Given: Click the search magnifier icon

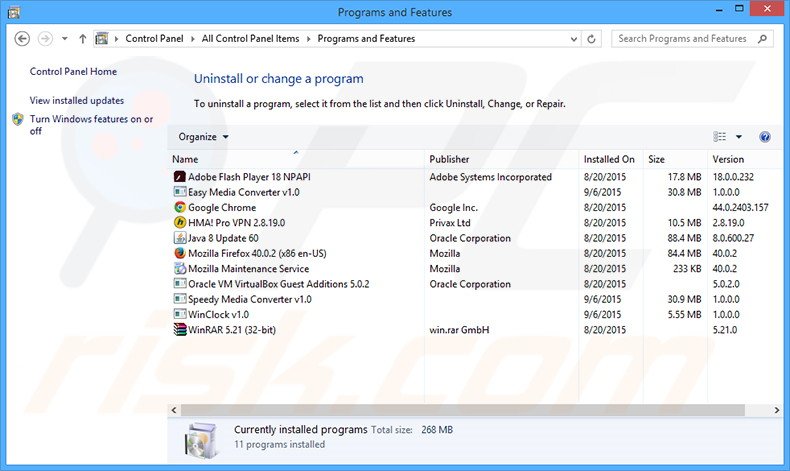Looking at the screenshot, I should click(762, 39).
